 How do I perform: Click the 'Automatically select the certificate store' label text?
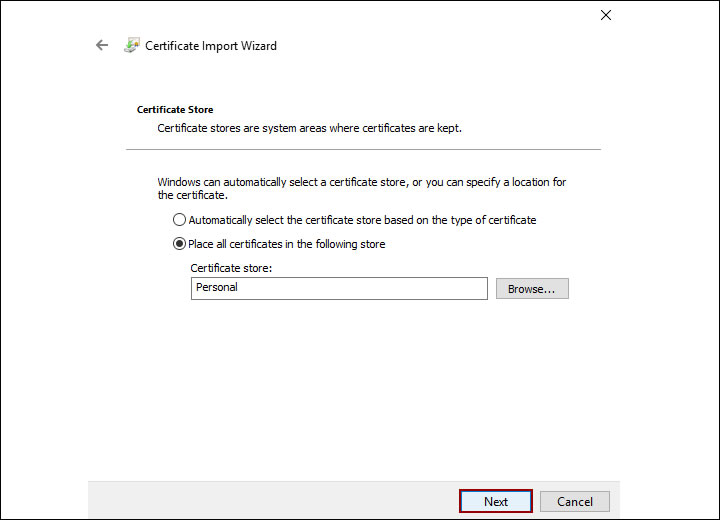362,220
